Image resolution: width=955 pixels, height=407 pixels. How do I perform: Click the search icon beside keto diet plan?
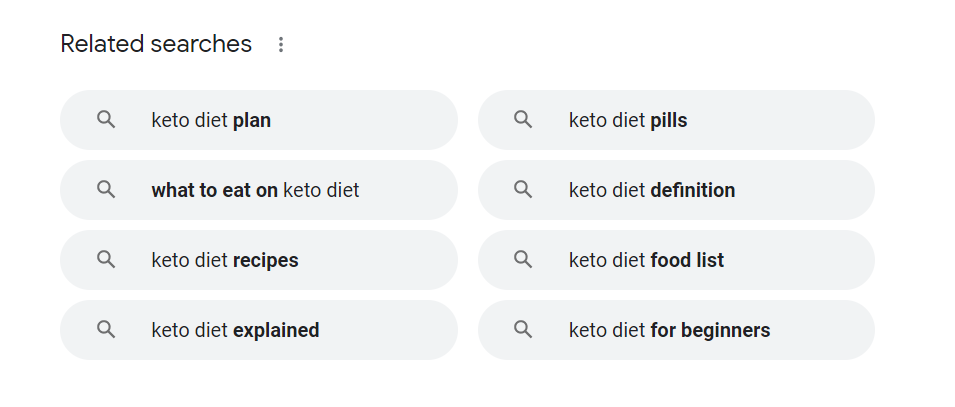coord(106,119)
